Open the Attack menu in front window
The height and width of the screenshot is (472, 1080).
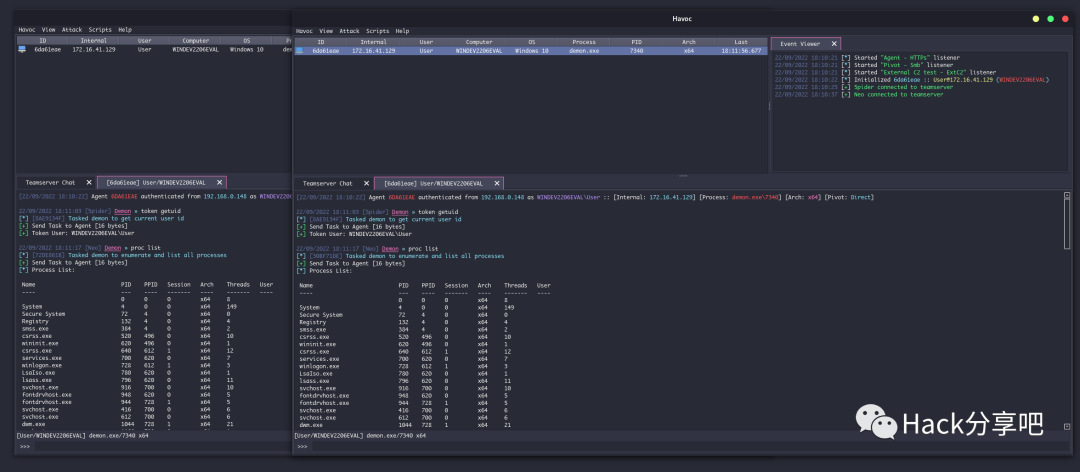click(349, 31)
